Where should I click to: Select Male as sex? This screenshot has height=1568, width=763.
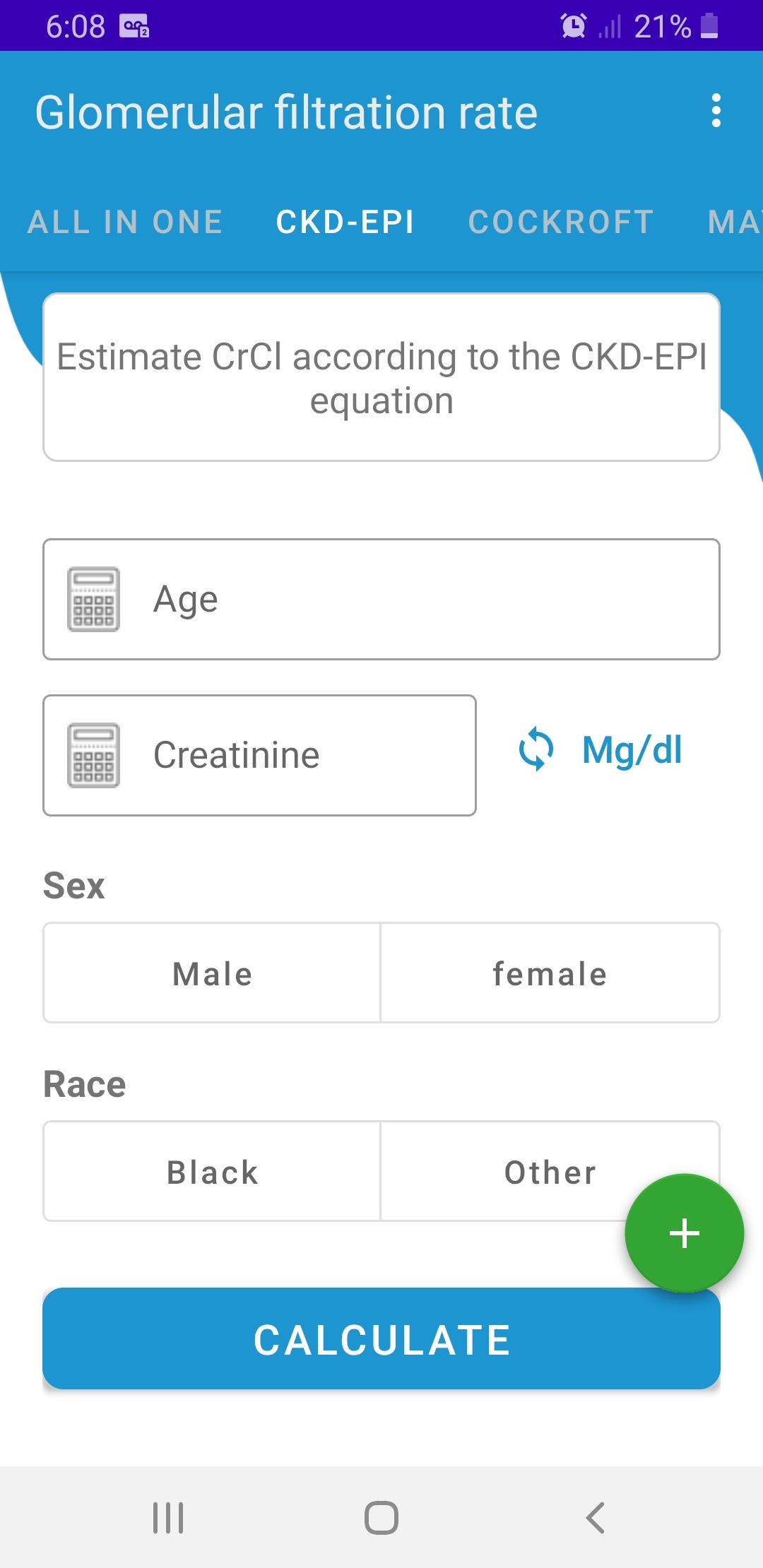(x=212, y=973)
